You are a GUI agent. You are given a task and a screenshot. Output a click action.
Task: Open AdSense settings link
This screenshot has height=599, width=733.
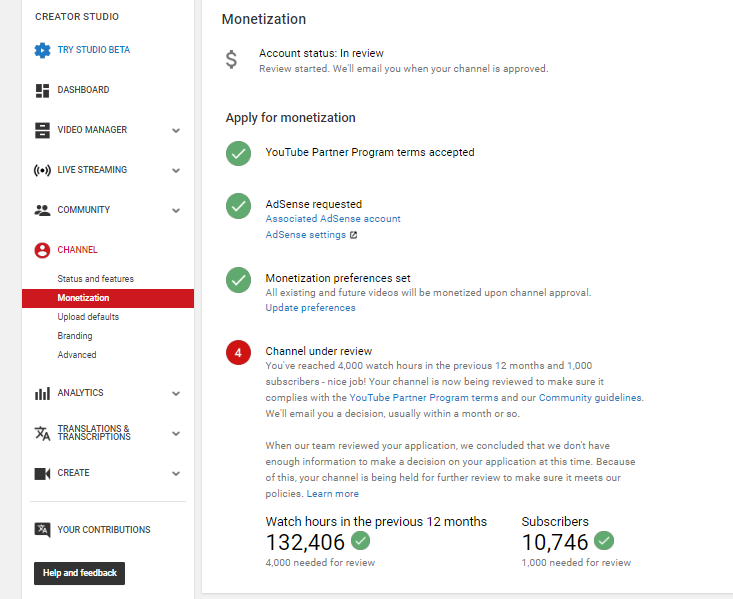tap(306, 235)
